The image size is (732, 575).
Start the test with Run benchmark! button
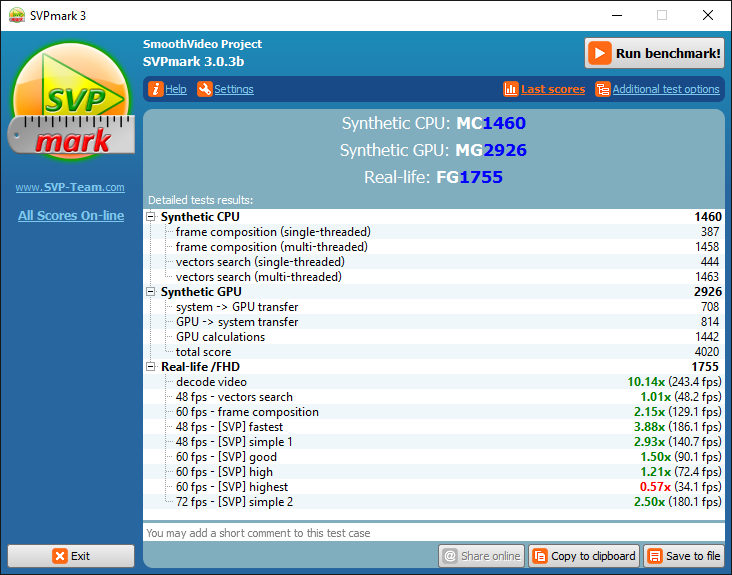point(655,53)
